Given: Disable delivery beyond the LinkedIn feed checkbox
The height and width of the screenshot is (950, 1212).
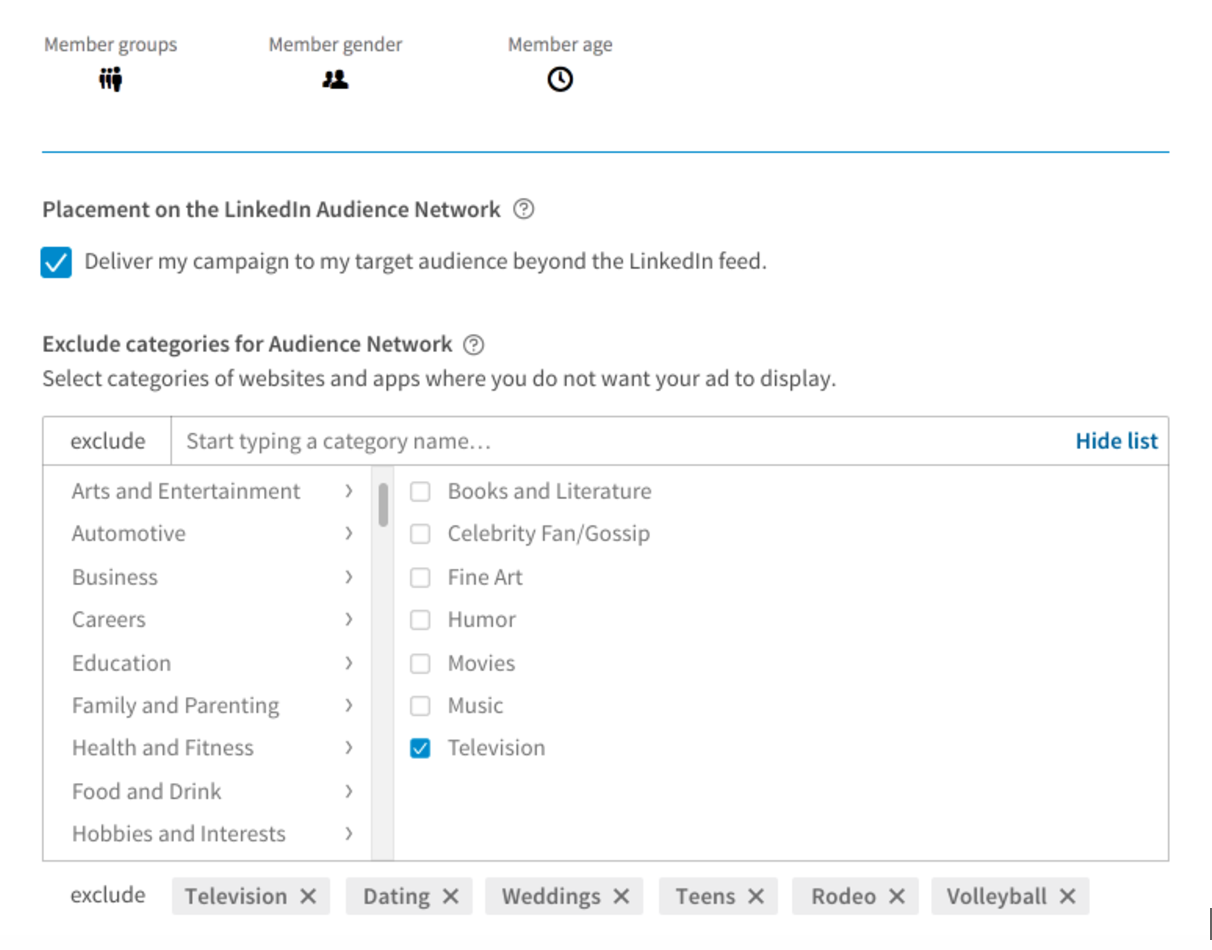Looking at the screenshot, I should (x=56, y=263).
